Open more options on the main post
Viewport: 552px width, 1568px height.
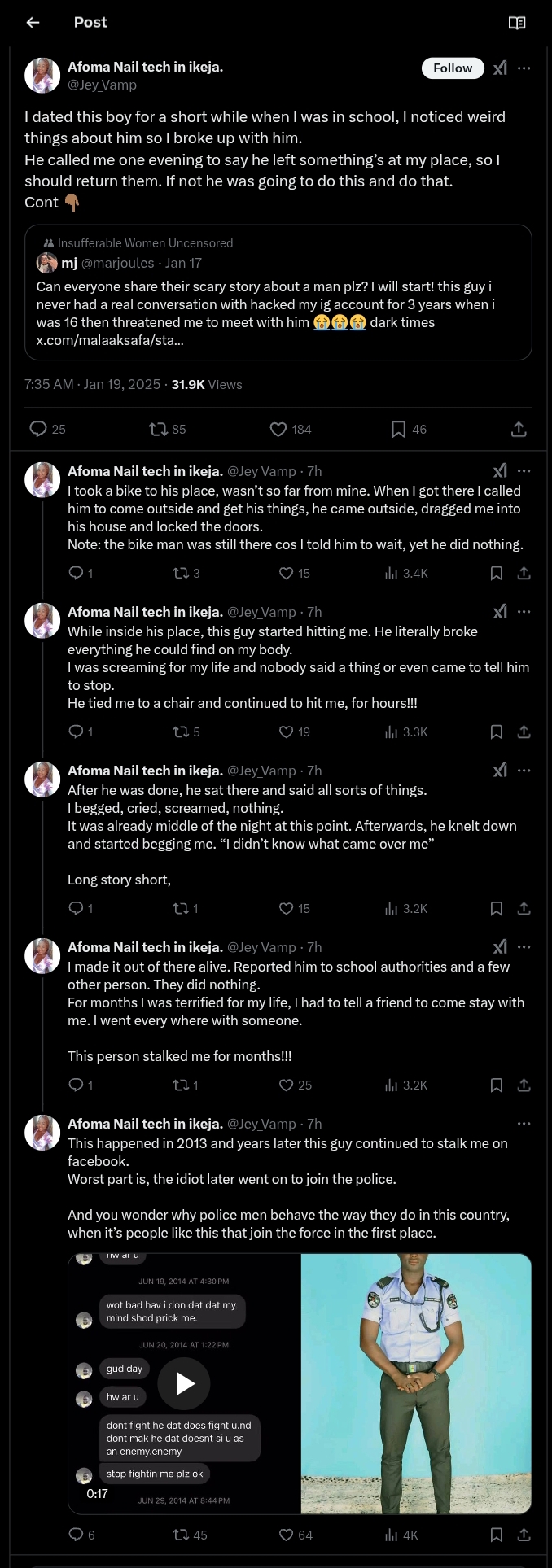coord(524,68)
